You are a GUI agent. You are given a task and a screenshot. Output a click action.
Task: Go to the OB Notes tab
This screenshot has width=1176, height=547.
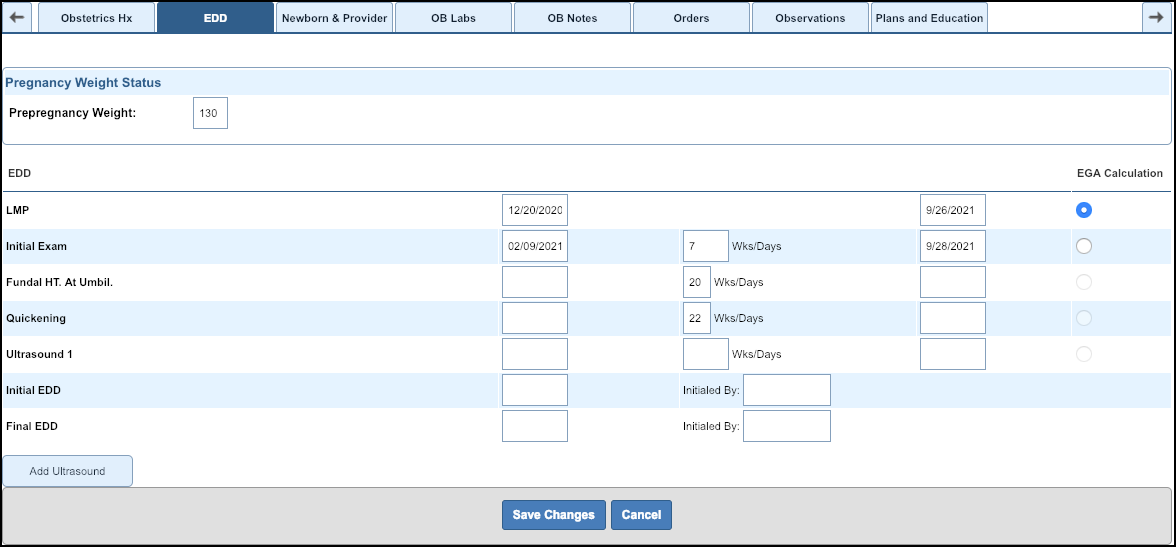(x=572, y=18)
